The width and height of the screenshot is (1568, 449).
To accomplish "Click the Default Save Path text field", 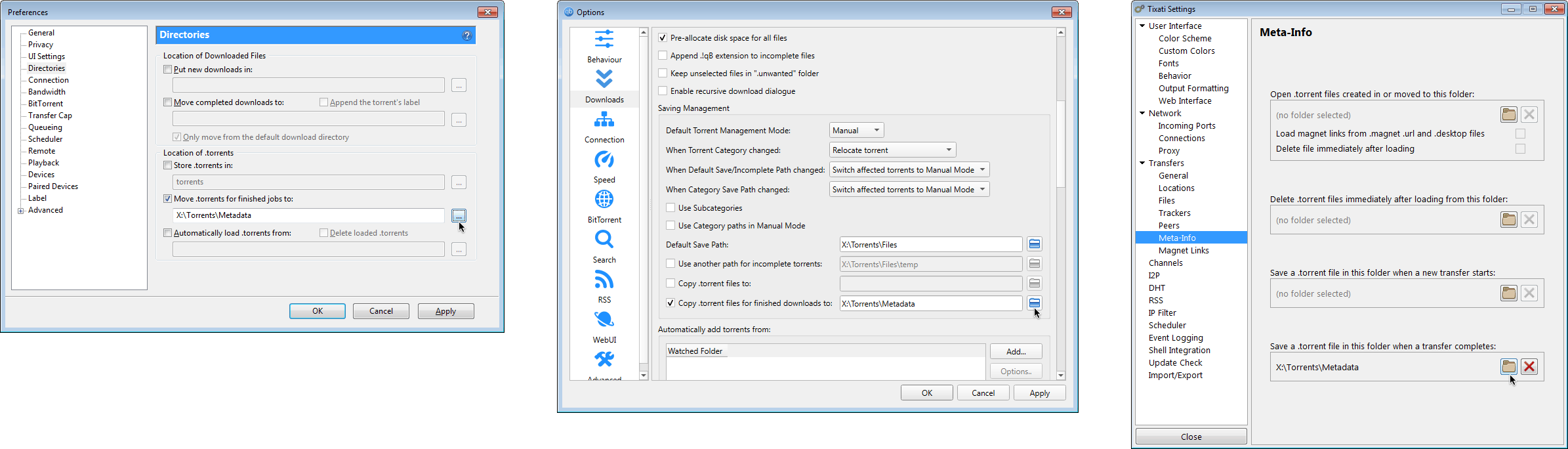I will click(x=930, y=245).
